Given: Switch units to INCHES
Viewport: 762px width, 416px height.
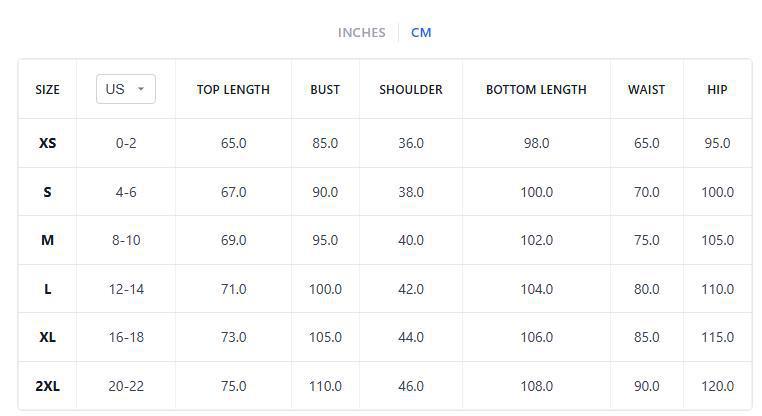Looking at the screenshot, I should [361, 32].
